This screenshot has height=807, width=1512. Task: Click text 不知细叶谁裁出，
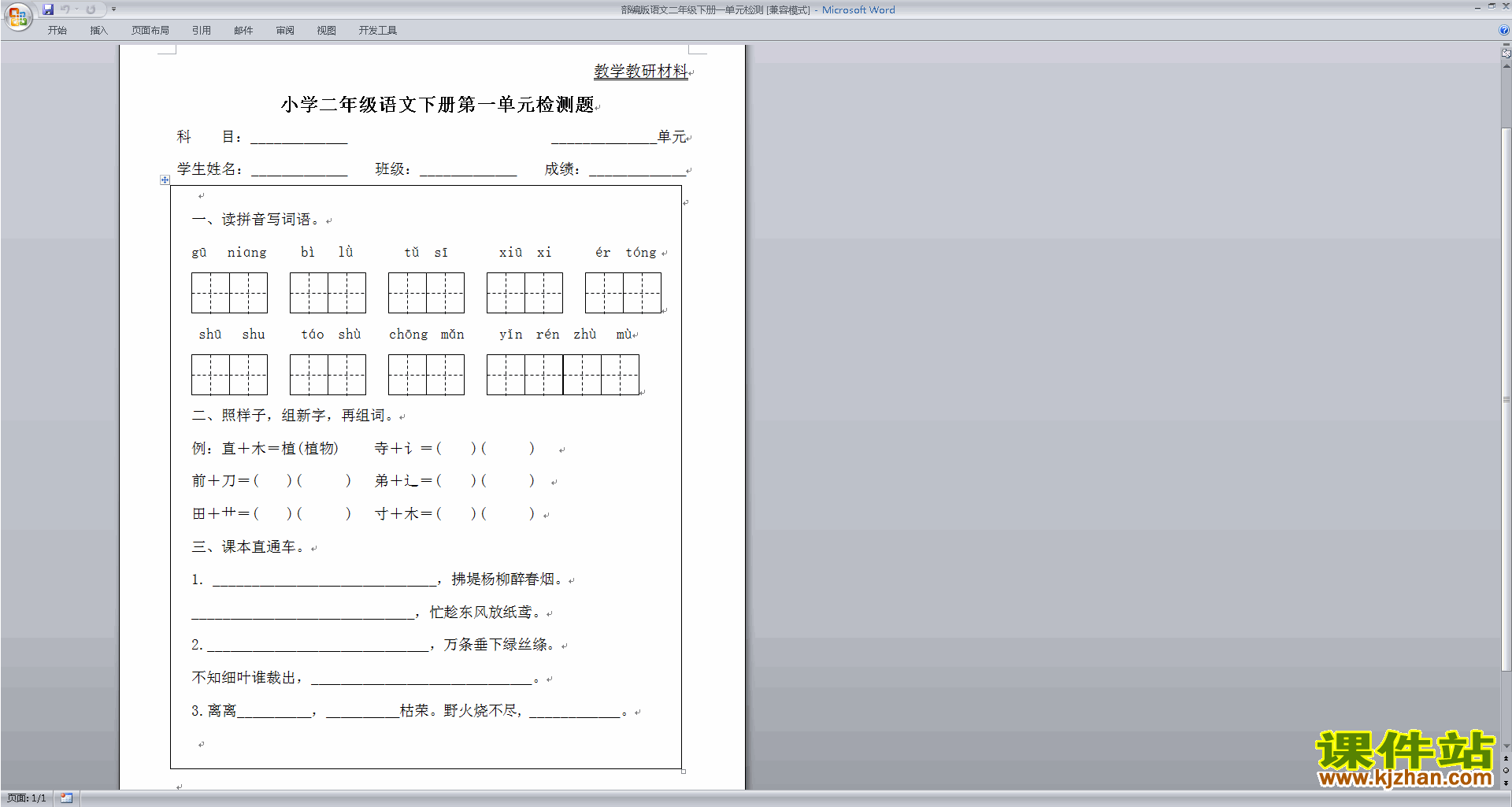pos(247,678)
